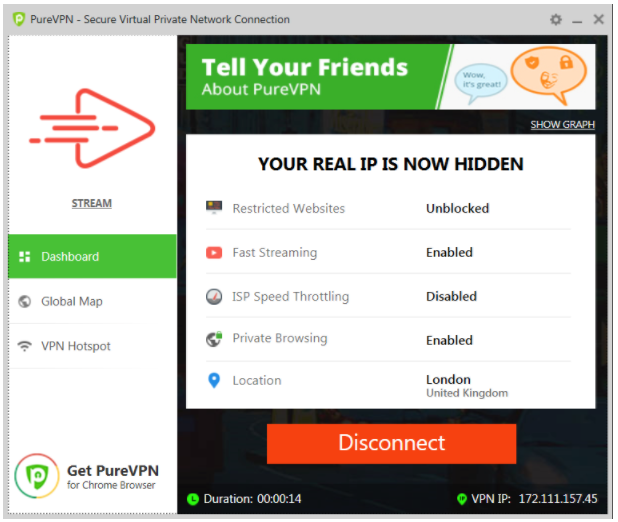Click the red Stream mode arrow logo
This screenshot has height=522, width=618.
point(92,129)
